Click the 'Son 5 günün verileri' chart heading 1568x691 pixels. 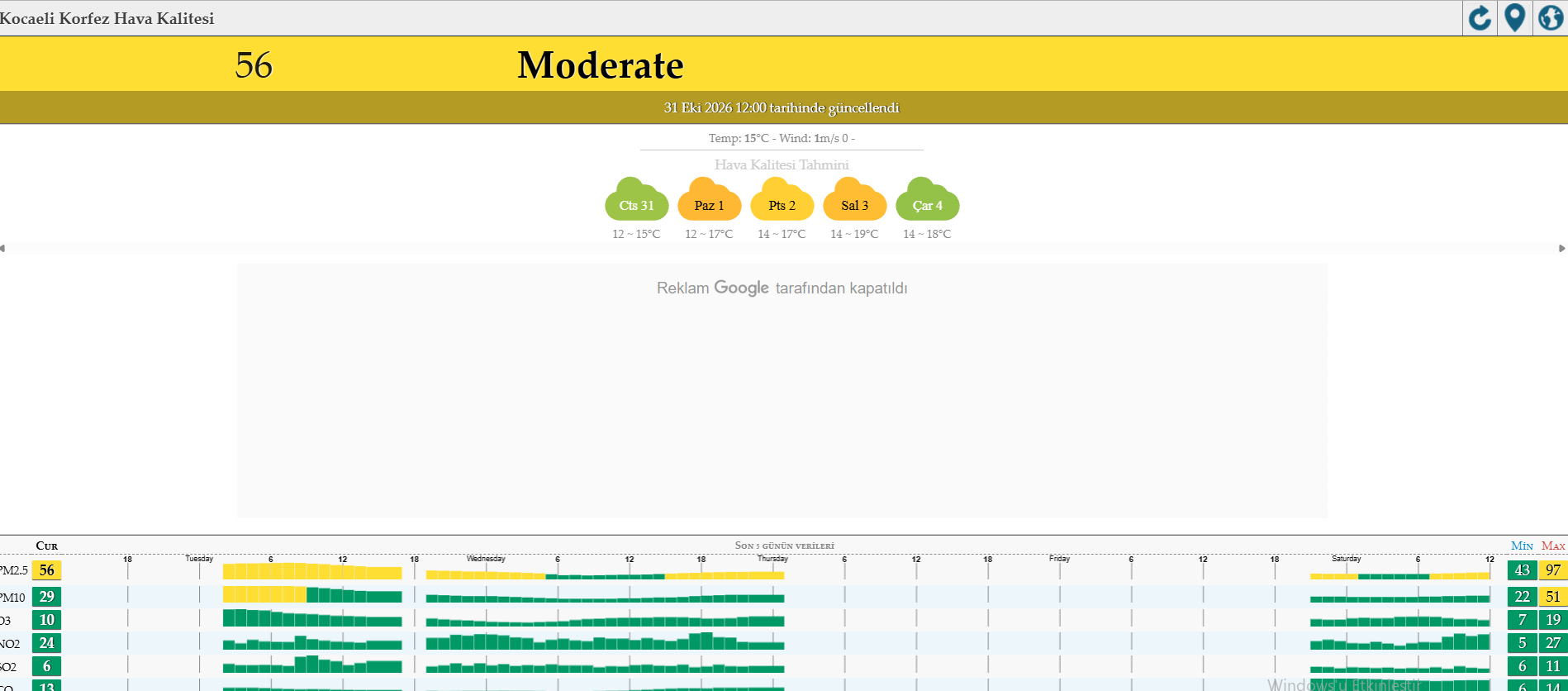click(785, 546)
